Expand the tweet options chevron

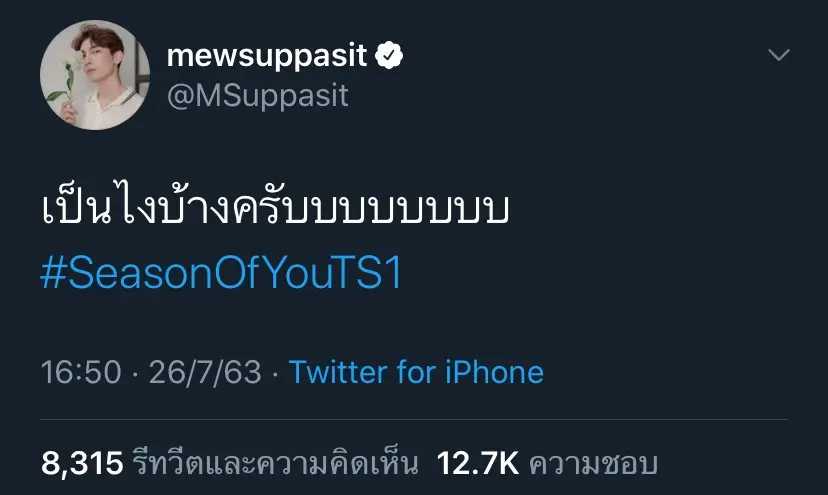click(x=779, y=56)
